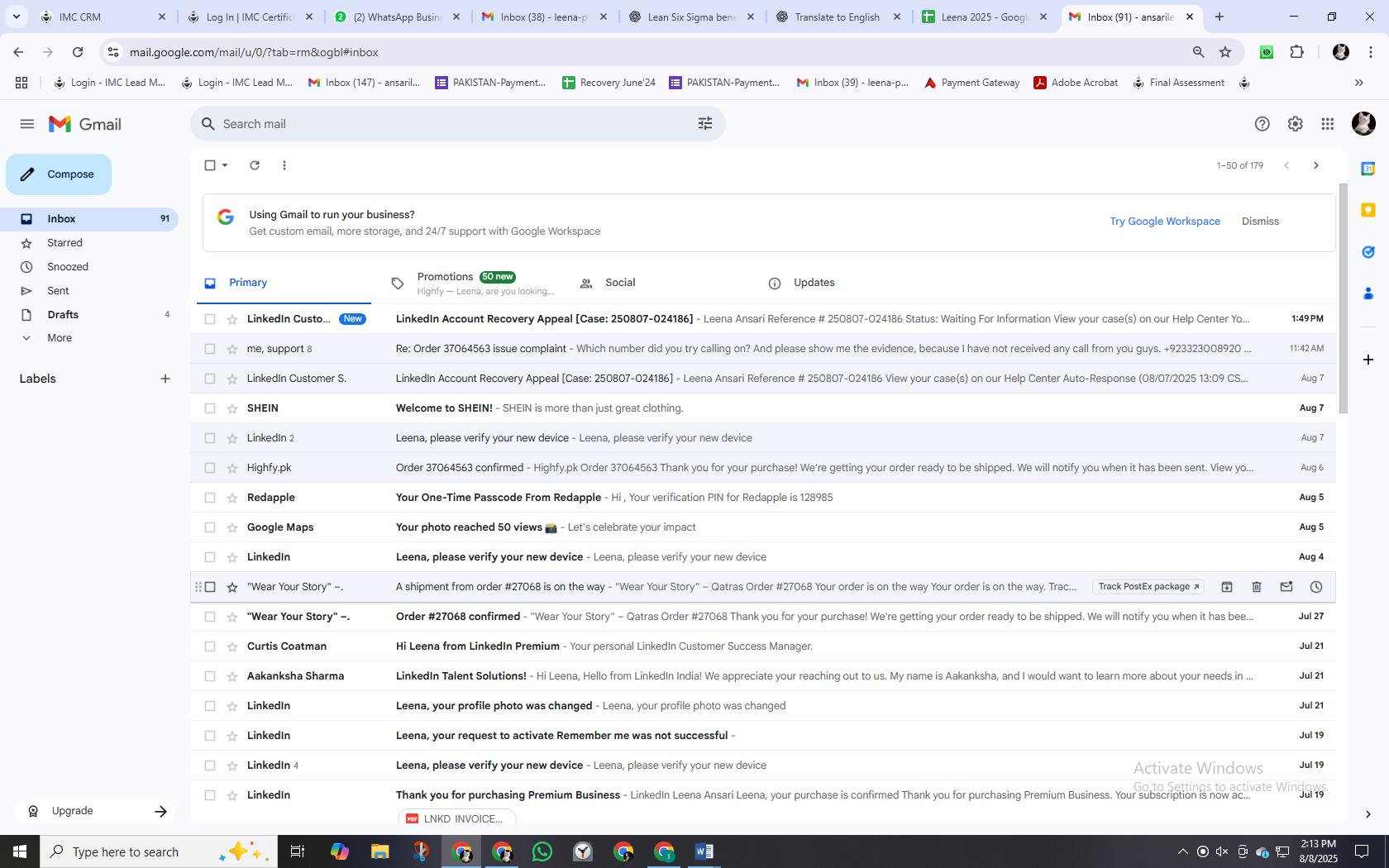Show more bookmarks chevron
Screen dimensions: 1389x868
[1358, 83]
